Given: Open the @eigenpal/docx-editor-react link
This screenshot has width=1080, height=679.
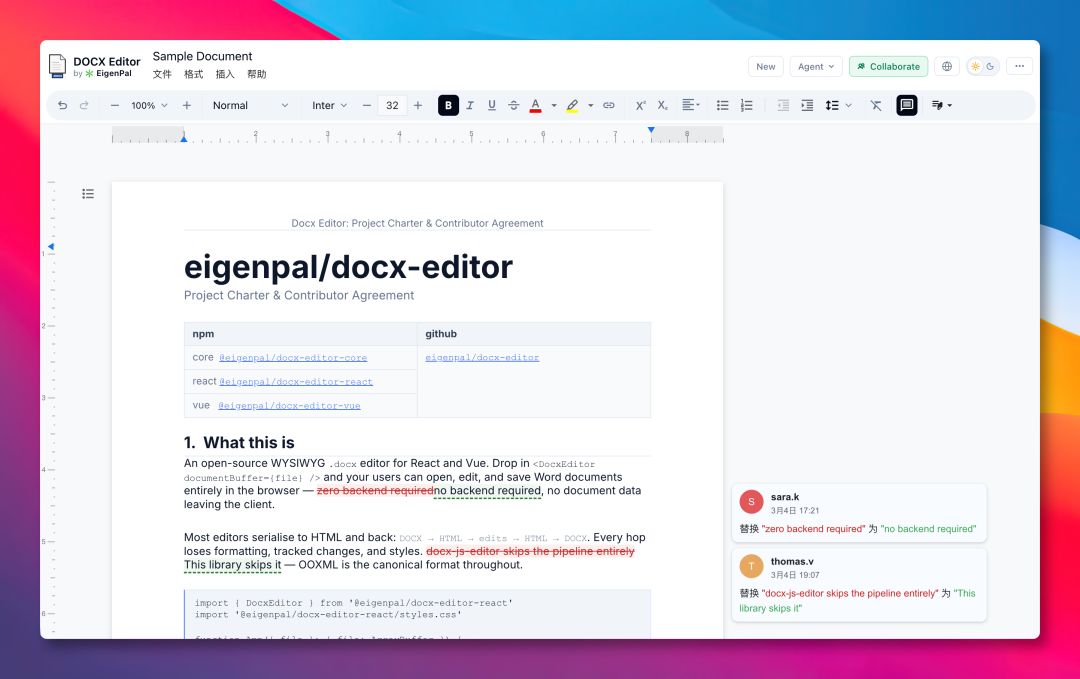Looking at the screenshot, I should (x=295, y=382).
